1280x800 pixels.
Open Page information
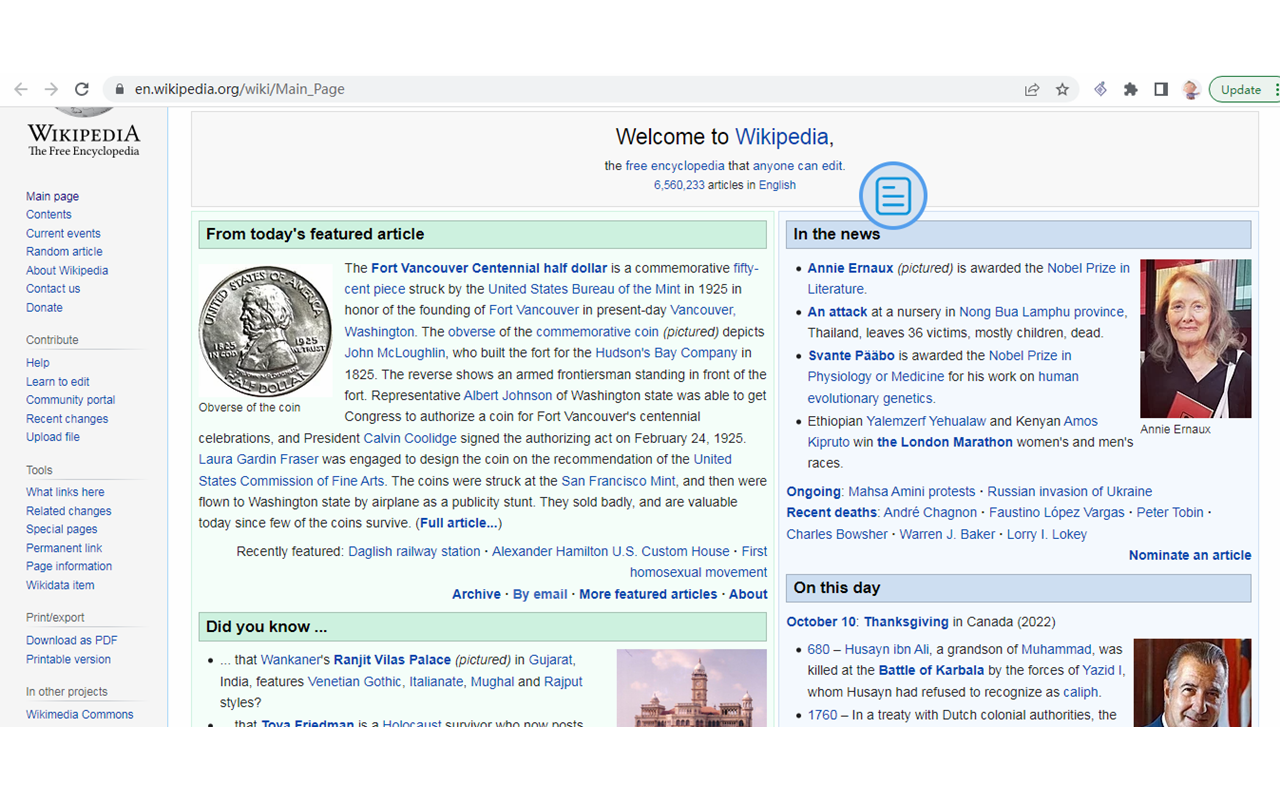point(69,566)
